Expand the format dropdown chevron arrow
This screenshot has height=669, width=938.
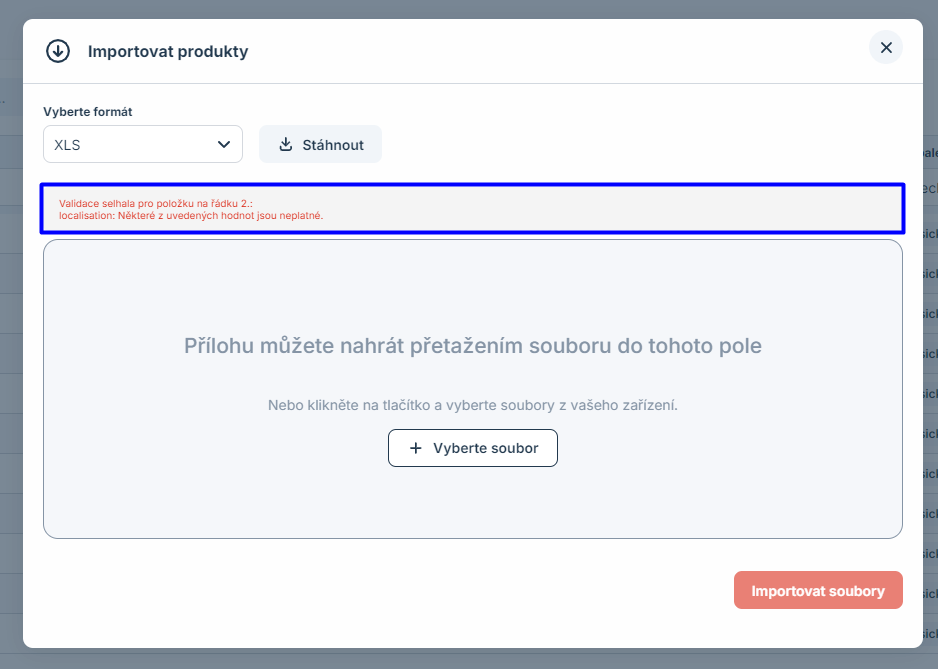224,144
